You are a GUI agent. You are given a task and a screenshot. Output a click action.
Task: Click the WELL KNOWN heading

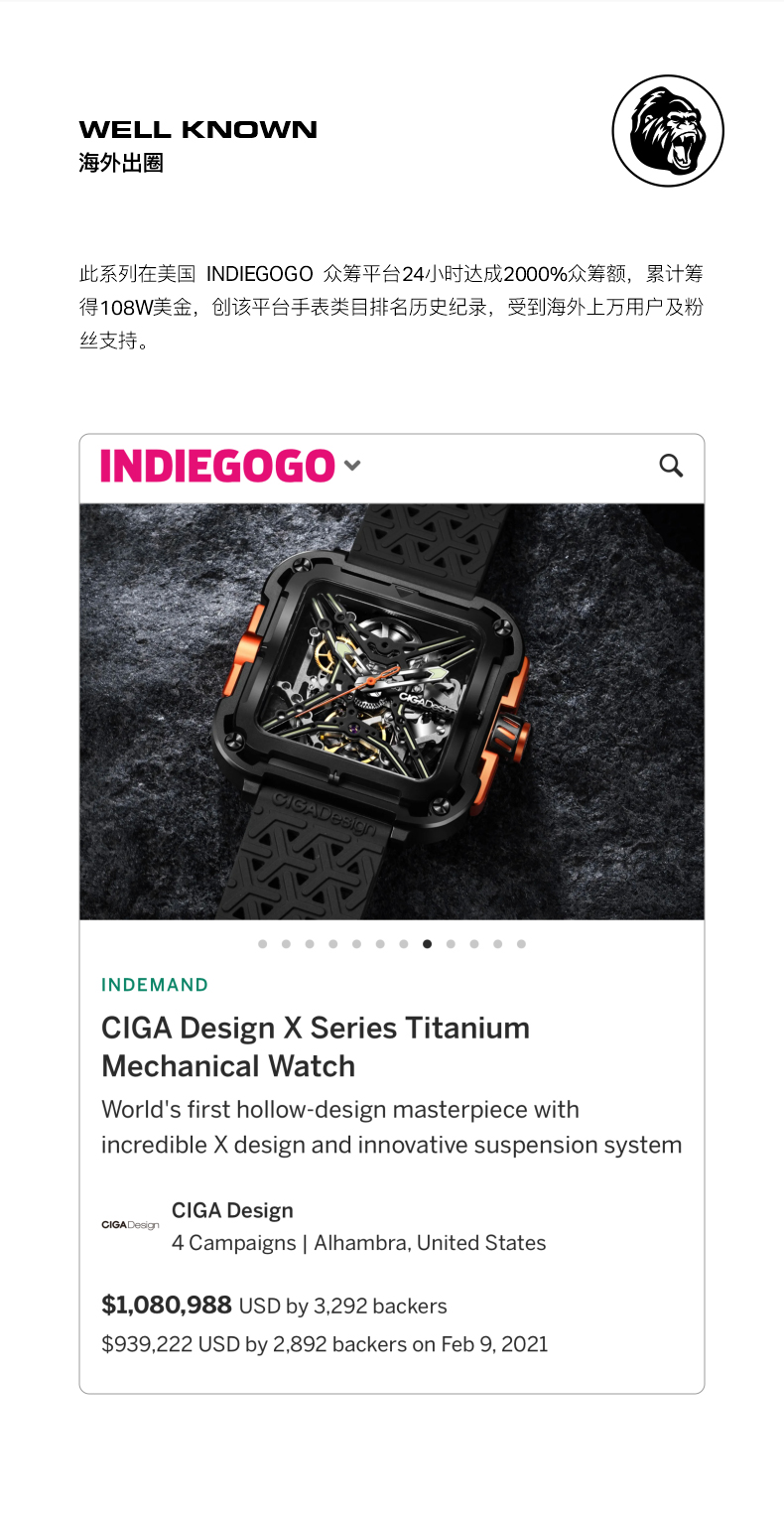[x=198, y=130]
